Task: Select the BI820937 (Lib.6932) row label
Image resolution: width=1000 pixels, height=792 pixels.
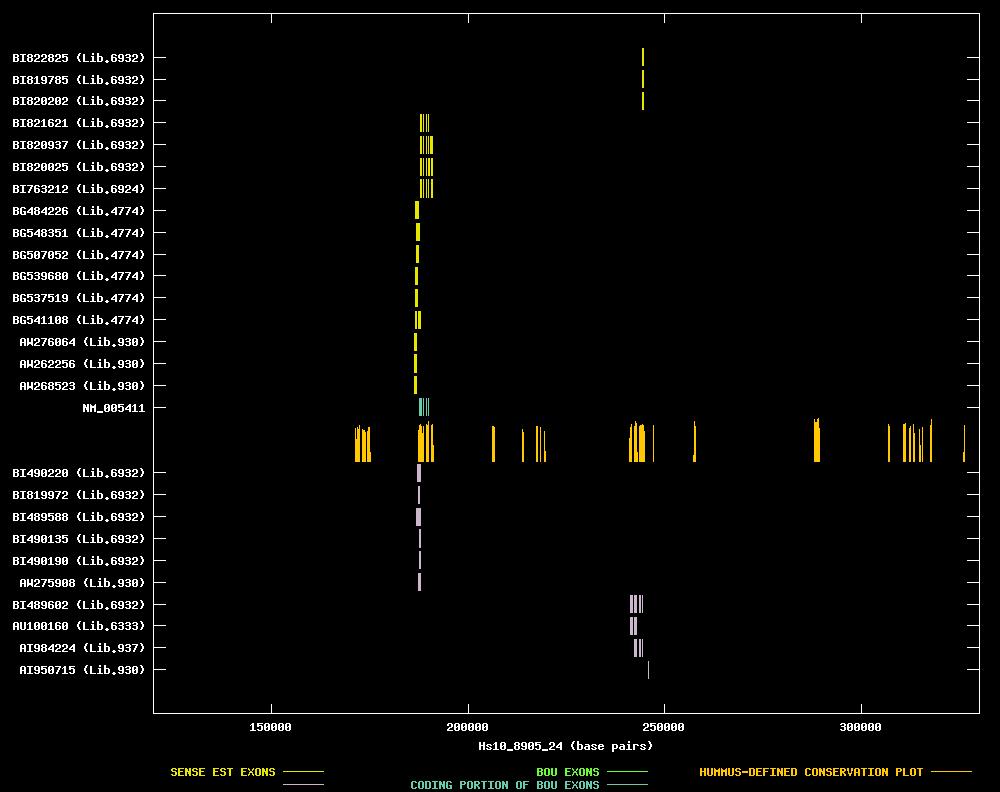Action: [x=78, y=145]
